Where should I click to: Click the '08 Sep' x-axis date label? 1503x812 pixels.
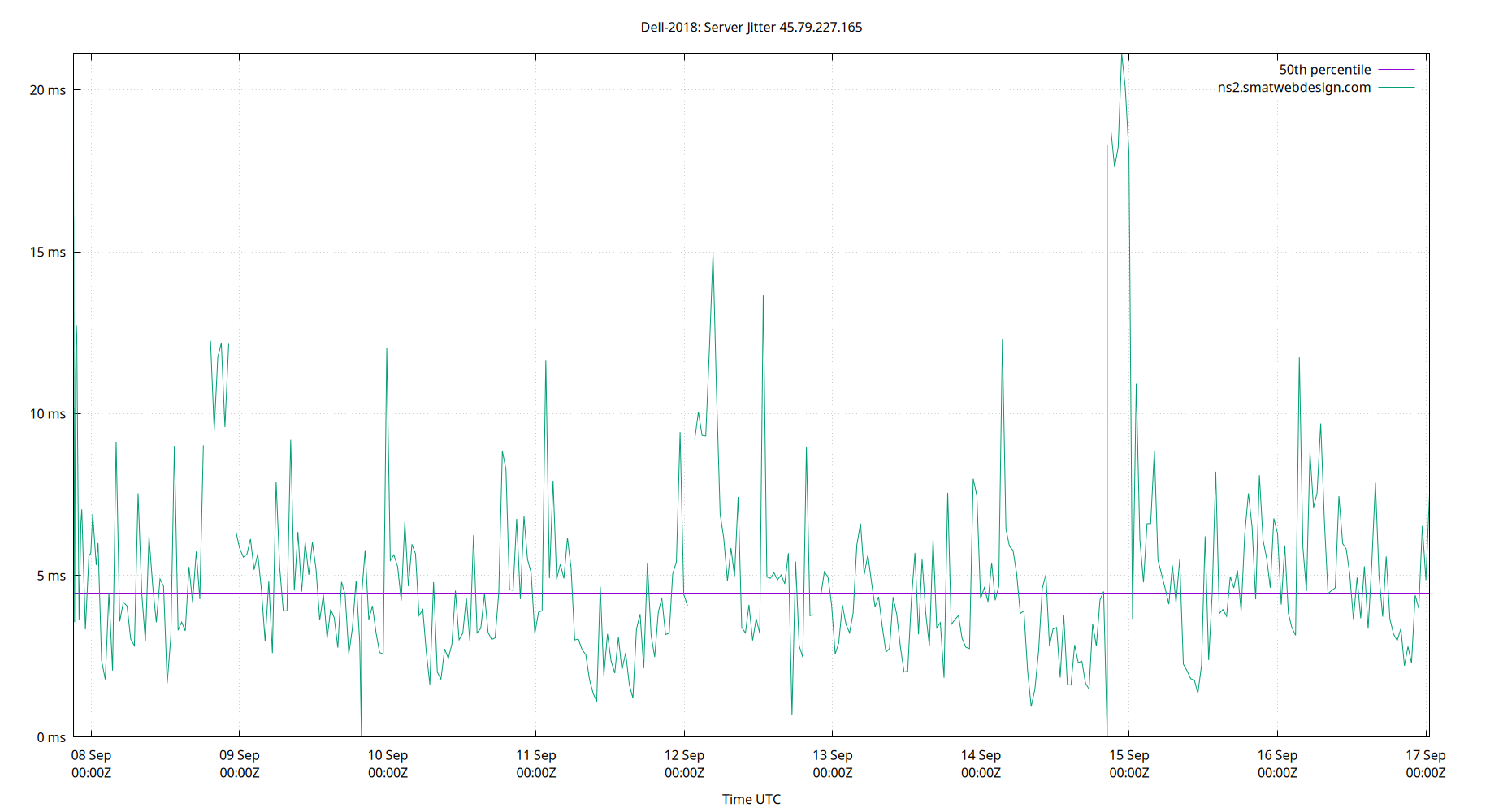(x=91, y=755)
